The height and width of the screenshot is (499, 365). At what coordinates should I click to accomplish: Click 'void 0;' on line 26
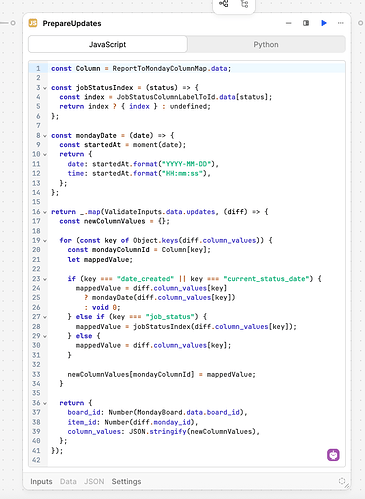point(106,307)
